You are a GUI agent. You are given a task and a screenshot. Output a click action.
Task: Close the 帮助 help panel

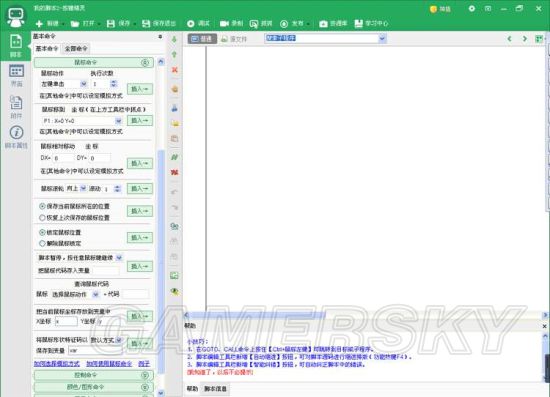(x=544, y=326)
